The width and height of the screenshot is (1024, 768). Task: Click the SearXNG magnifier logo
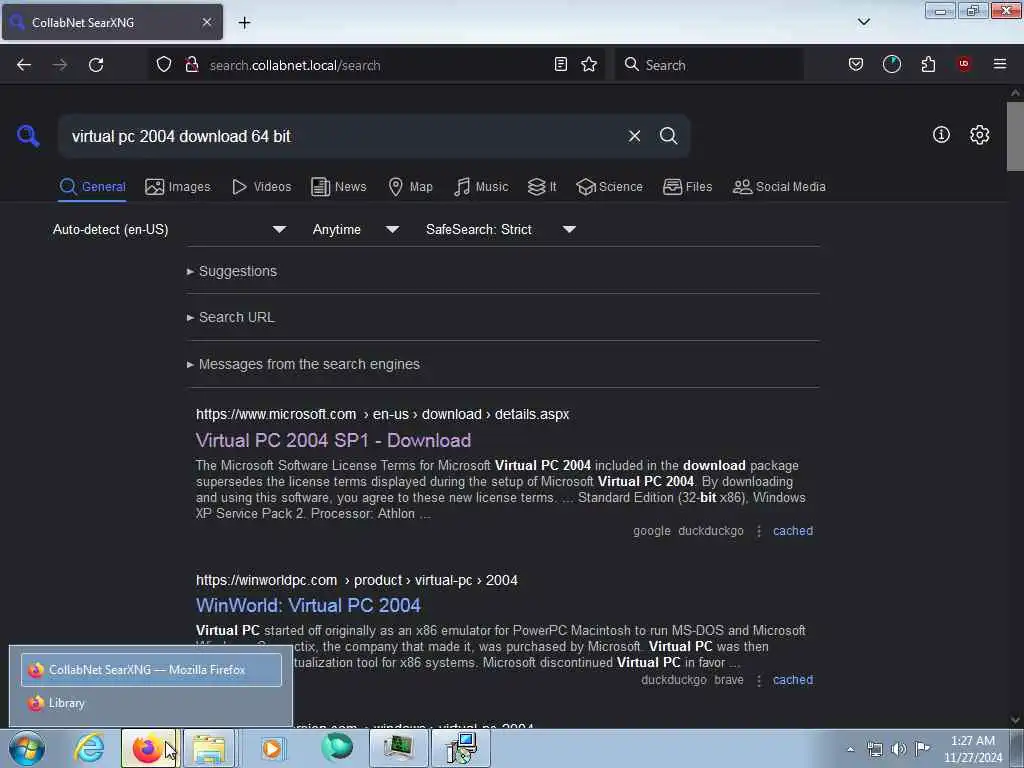(28, 136)
